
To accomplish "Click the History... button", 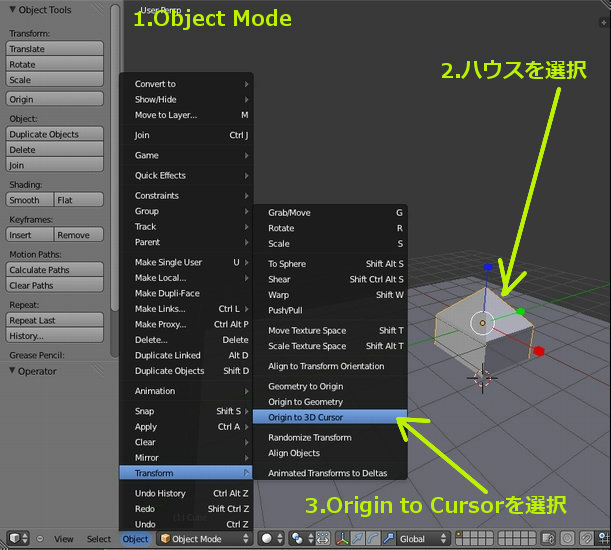I will [55, 336].
